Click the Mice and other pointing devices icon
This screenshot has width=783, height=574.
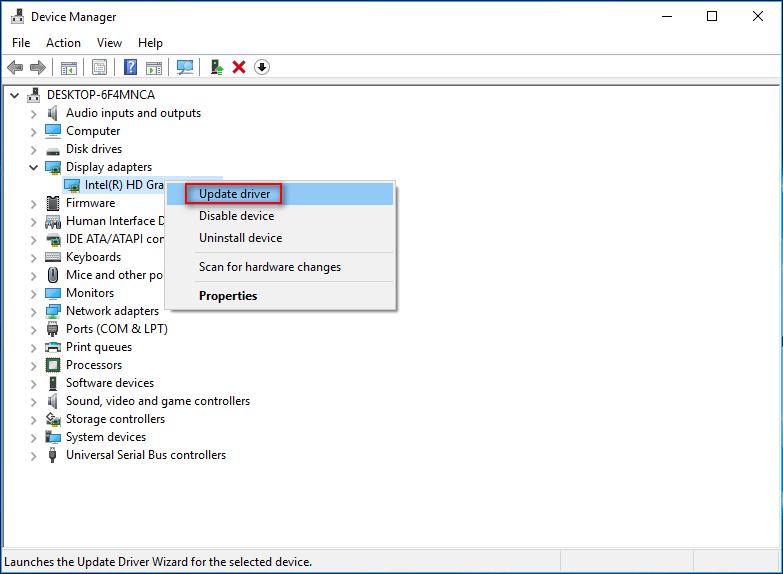(53, 275)
